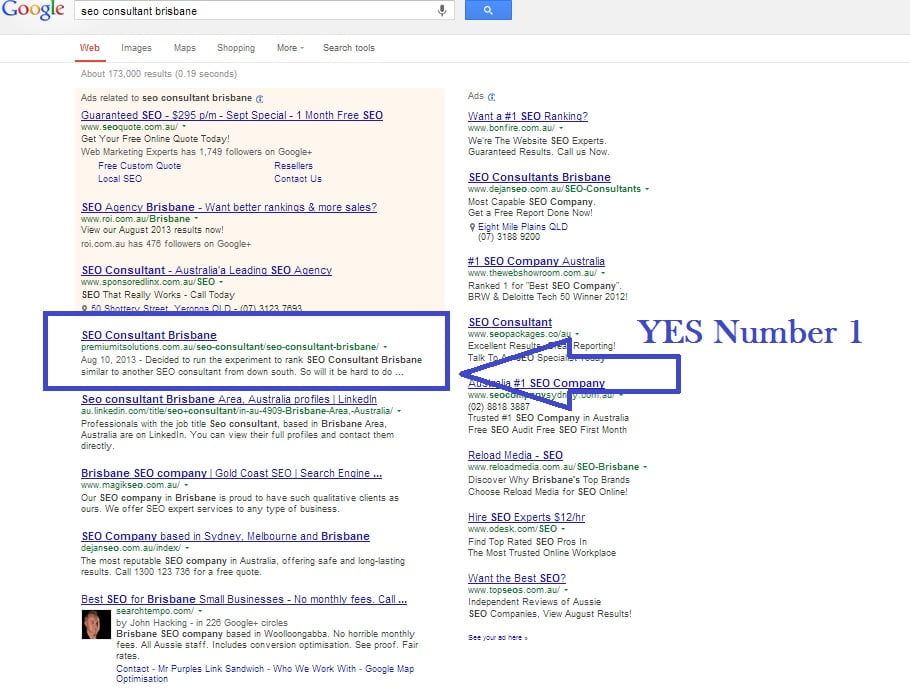Click 'Web Marketing Experts has 1,749 followers' text

click(x=196, y=152)
